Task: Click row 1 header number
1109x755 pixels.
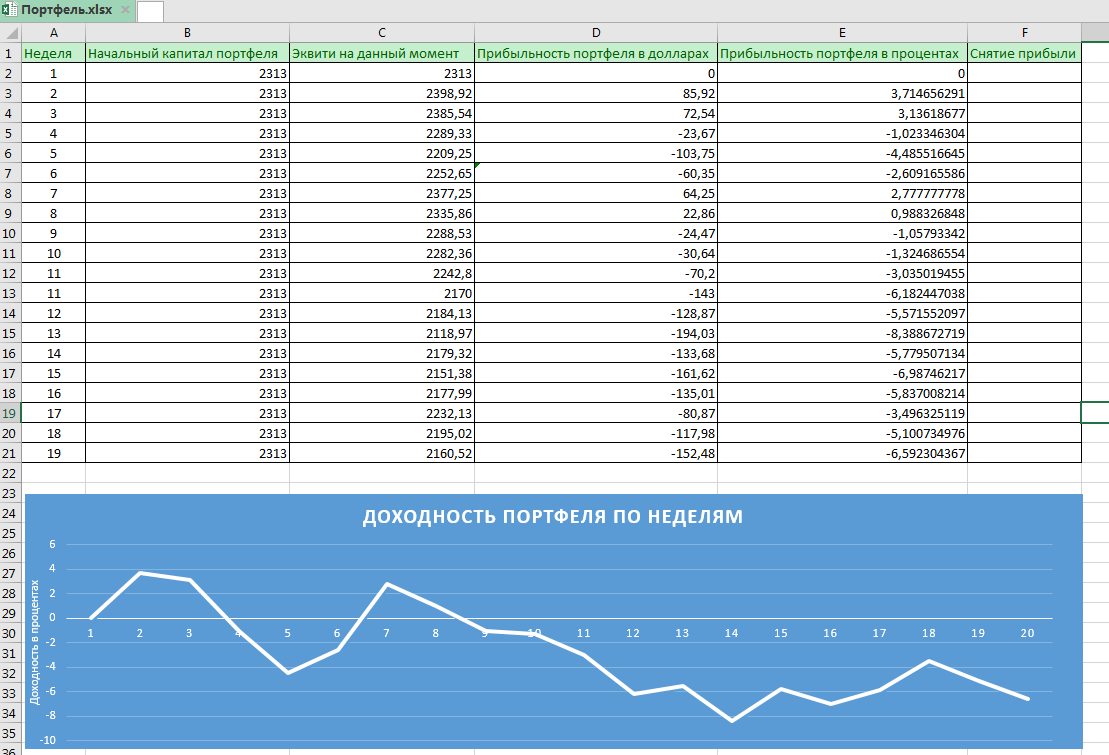Action: [10, 53]
